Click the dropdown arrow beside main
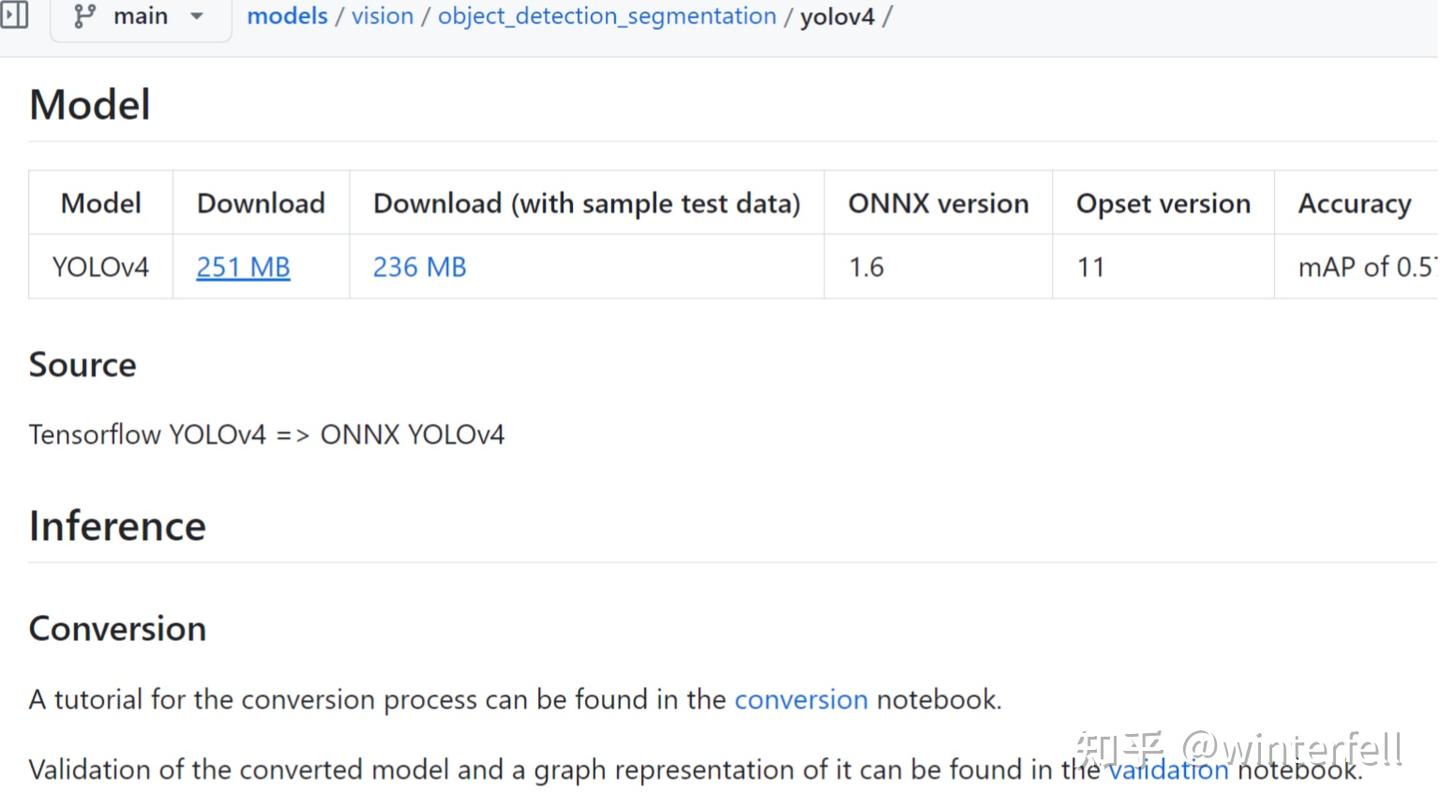1440x808 pixels. click(x=196, y=16)
